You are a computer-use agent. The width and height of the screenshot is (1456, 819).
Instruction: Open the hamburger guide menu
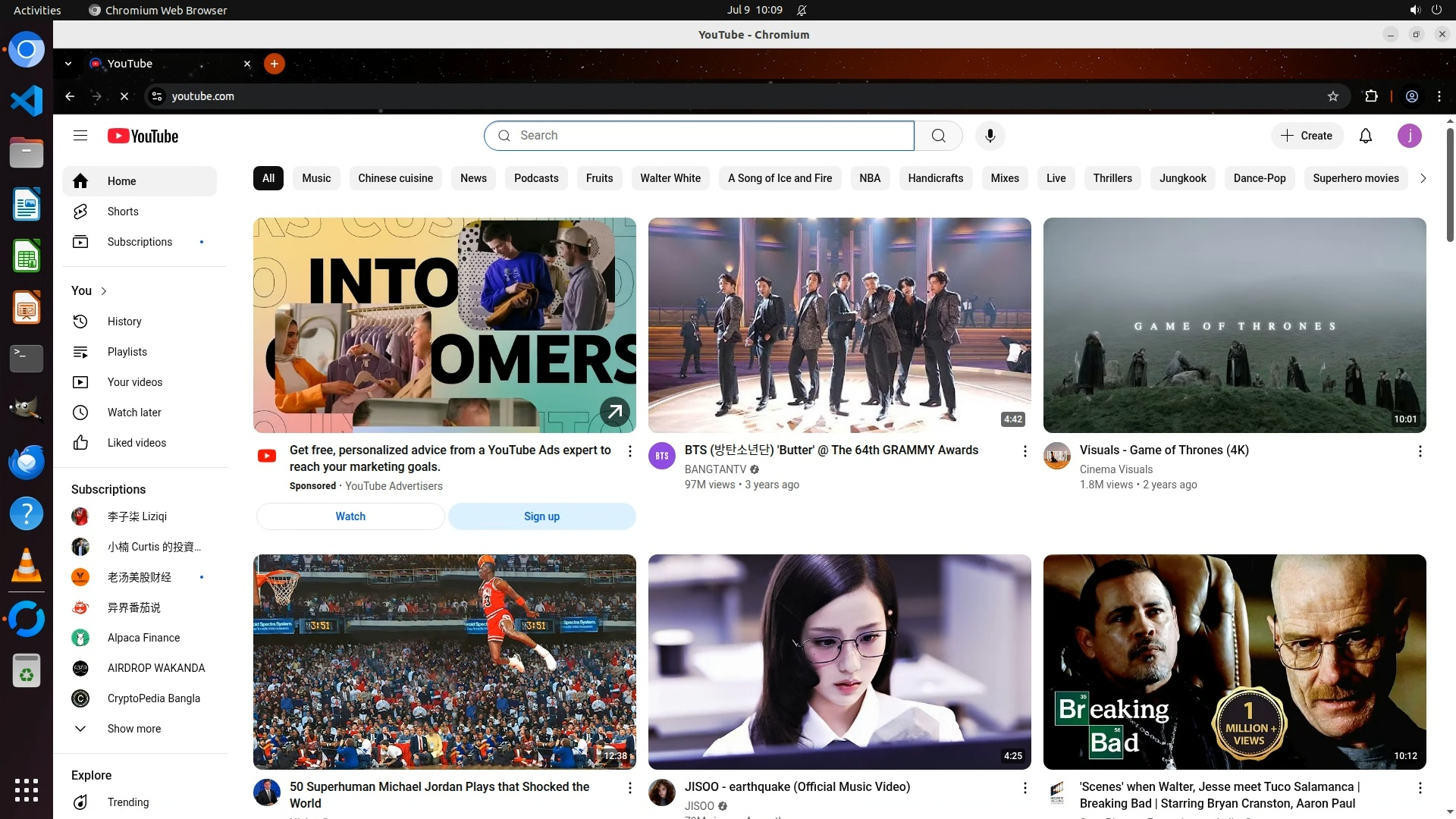pyautogui.click(x=80, y=136)
